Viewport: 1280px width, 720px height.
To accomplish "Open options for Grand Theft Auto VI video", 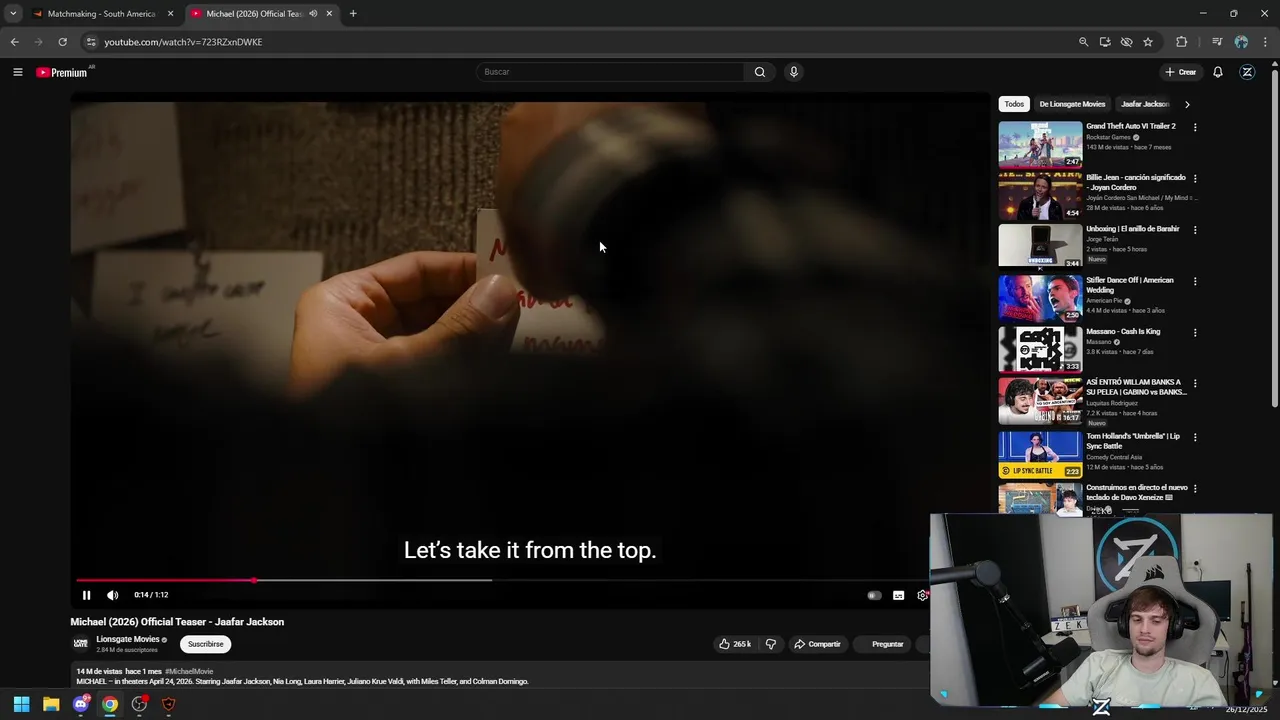I will pos(1195,127).
